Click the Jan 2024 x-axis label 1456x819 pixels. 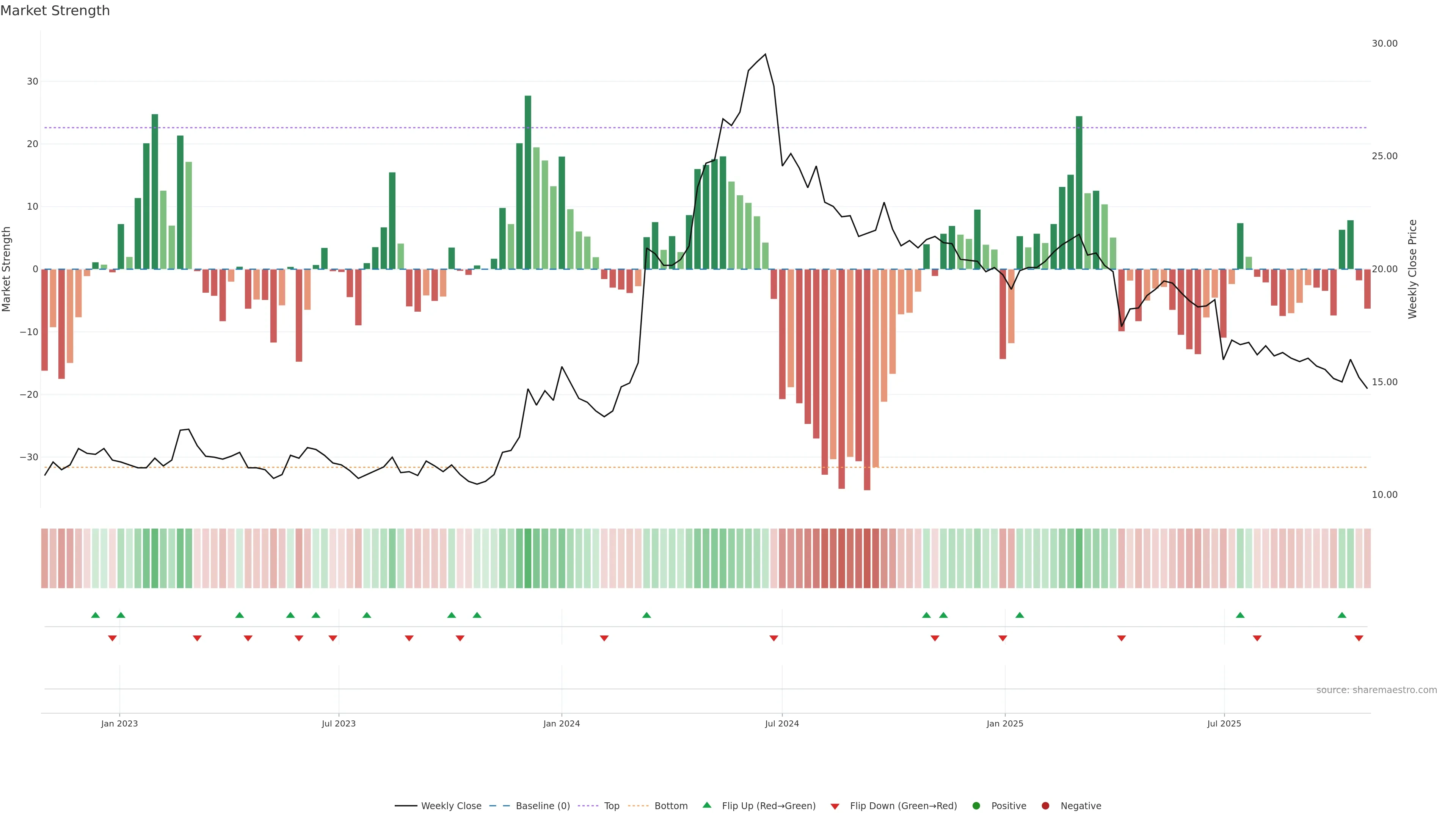tap(561, 723)
